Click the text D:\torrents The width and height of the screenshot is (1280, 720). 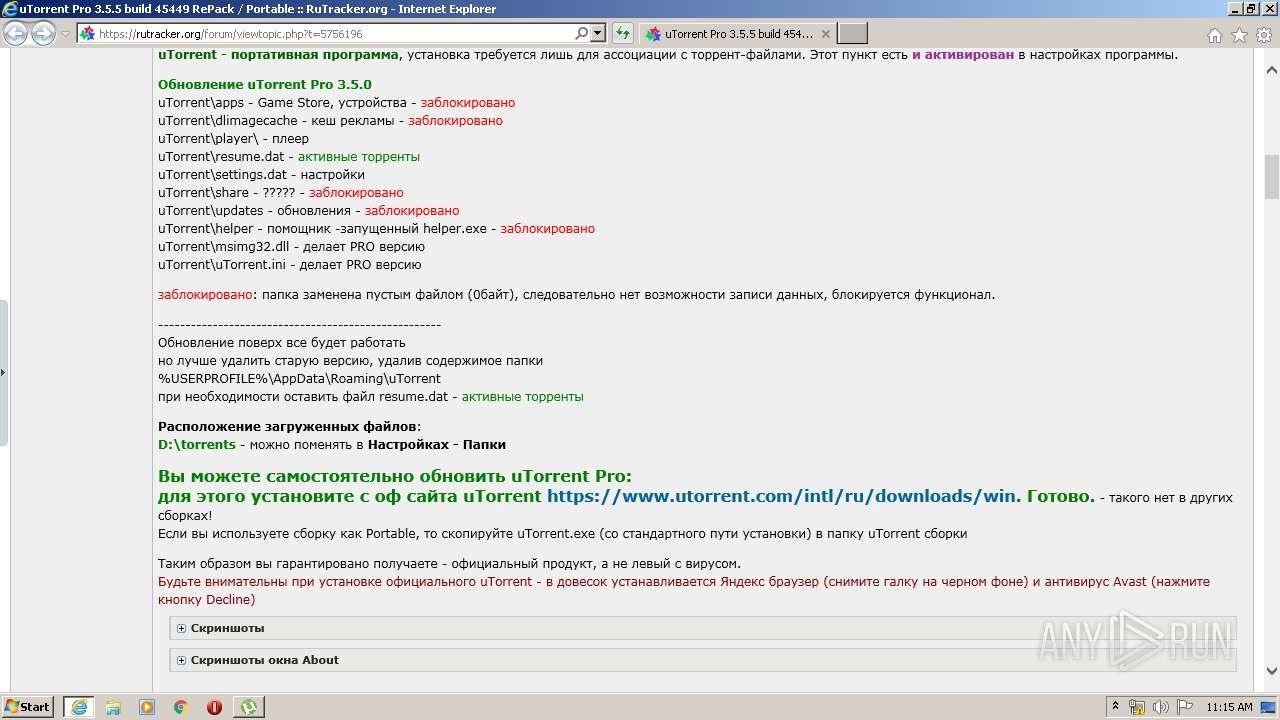click(197, 445)
